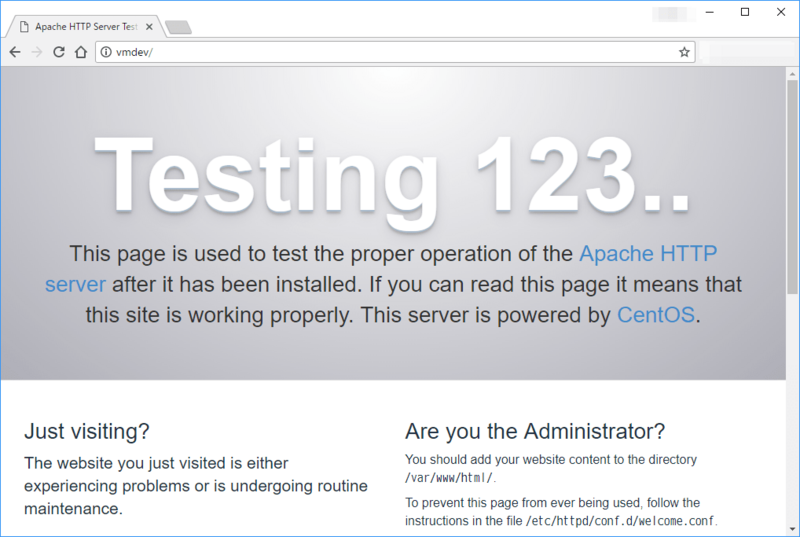Screen dimensions: 800x537
Task: Select the Apache HTTP Server Test tab
Action: [85, 27]
